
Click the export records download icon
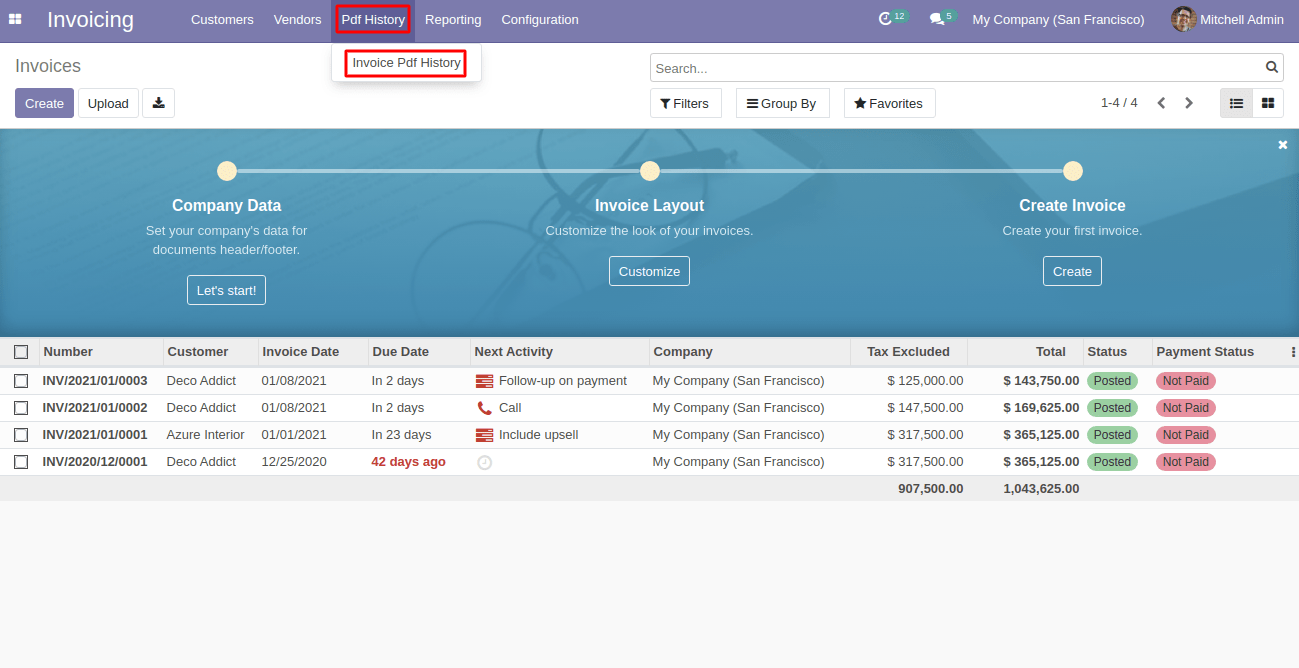pos(158,102)
